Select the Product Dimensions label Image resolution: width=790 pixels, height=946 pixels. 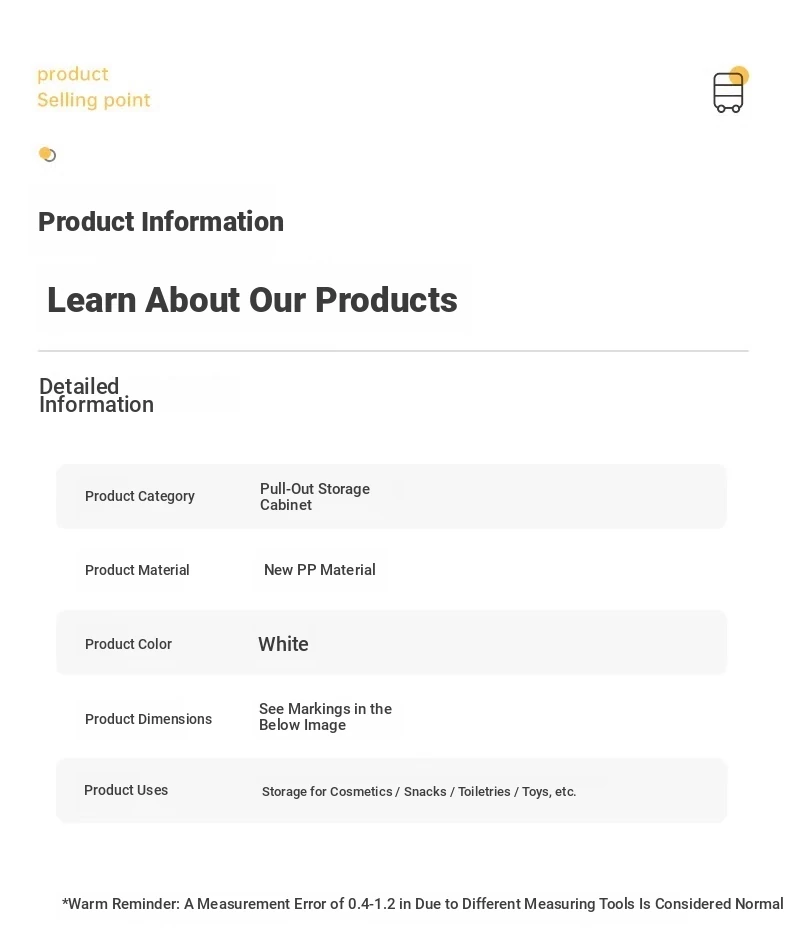[x=148, y=719]
